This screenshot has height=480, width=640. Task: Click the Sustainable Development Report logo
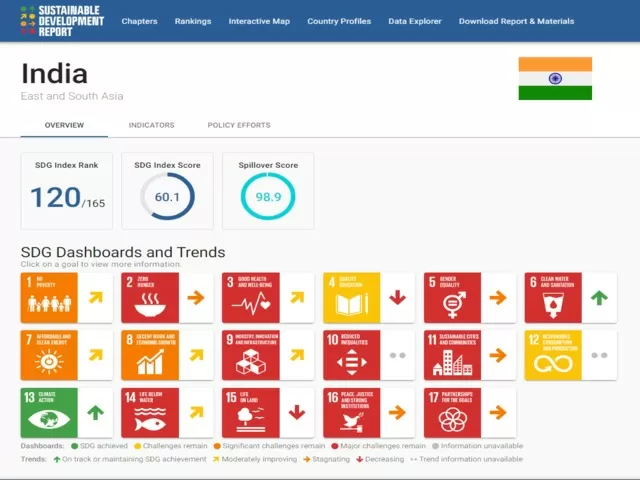click(62, 21)
